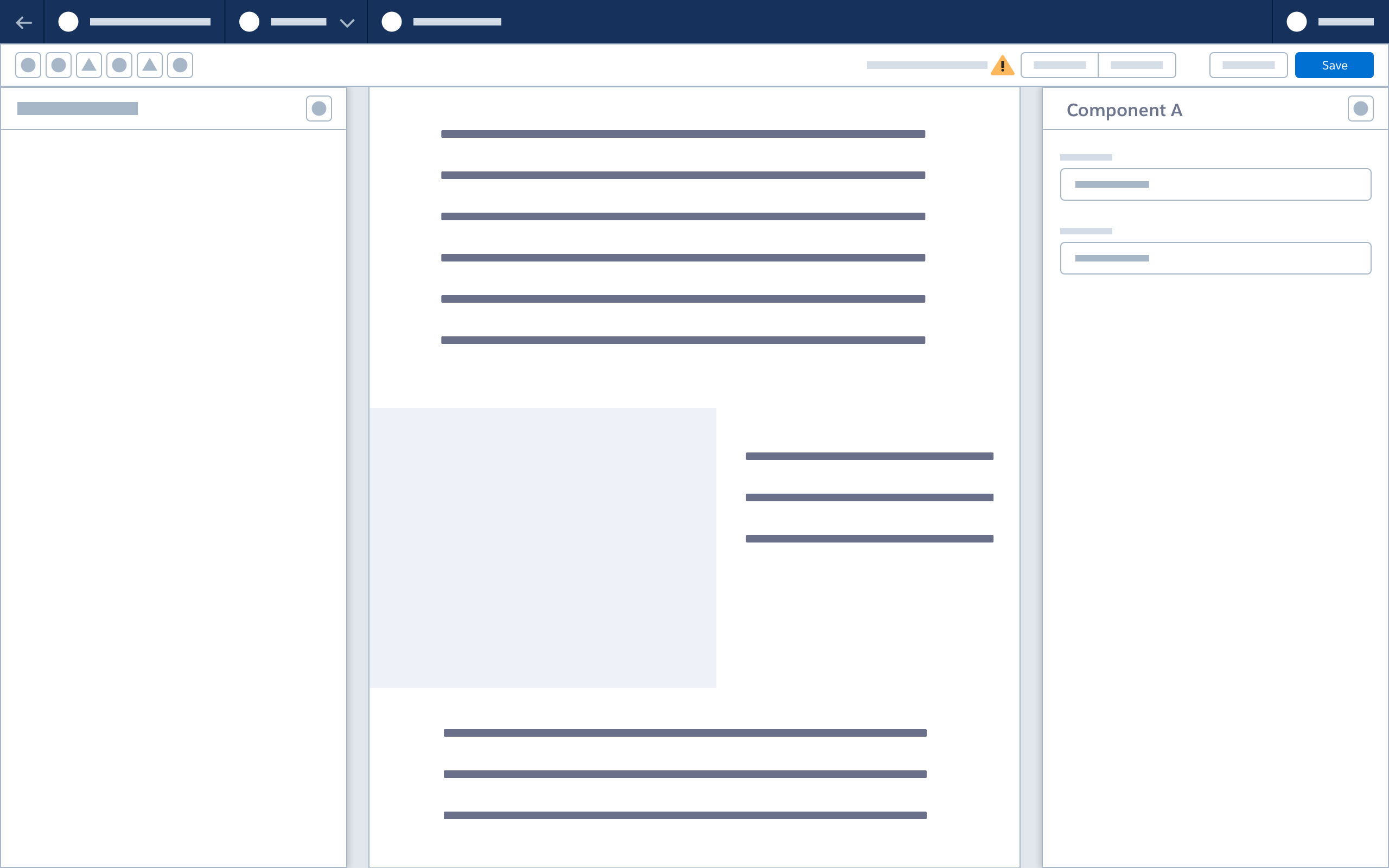Toggle the icon button in left panel header
The image size is (1389, 868).
click(x=319, y=108)
